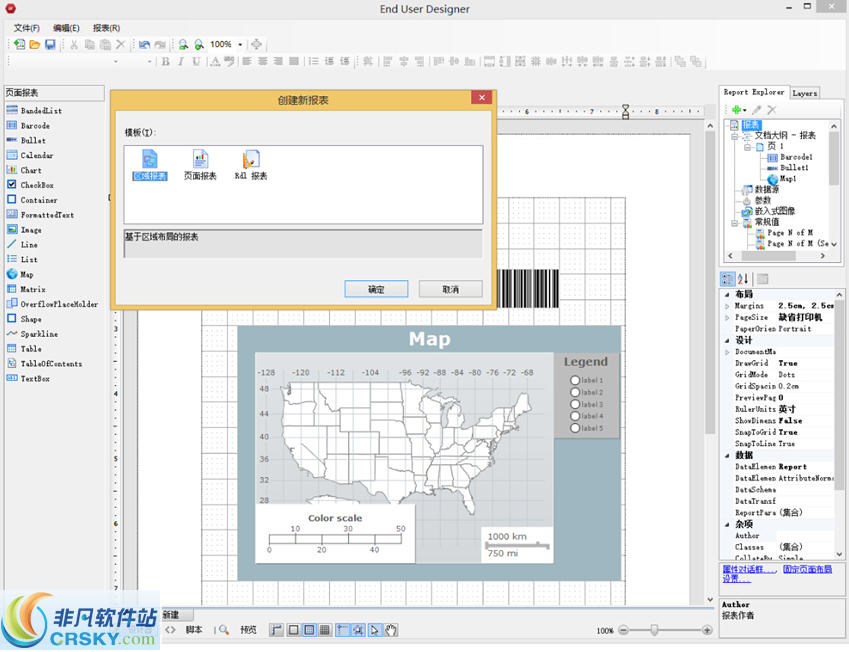Click the Underline formatting icon
The width and height of the screenshot is (849, 652).
196,61
